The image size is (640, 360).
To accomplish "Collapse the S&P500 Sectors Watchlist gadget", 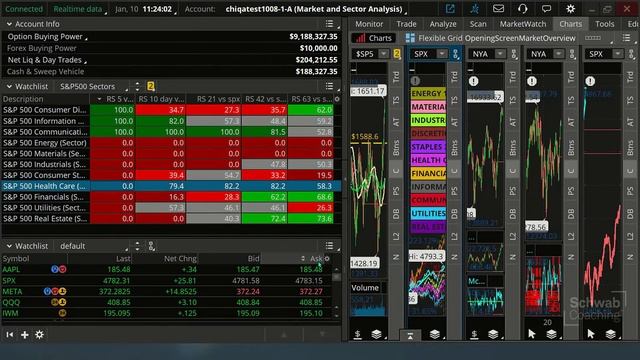I will tap(9, 86).
